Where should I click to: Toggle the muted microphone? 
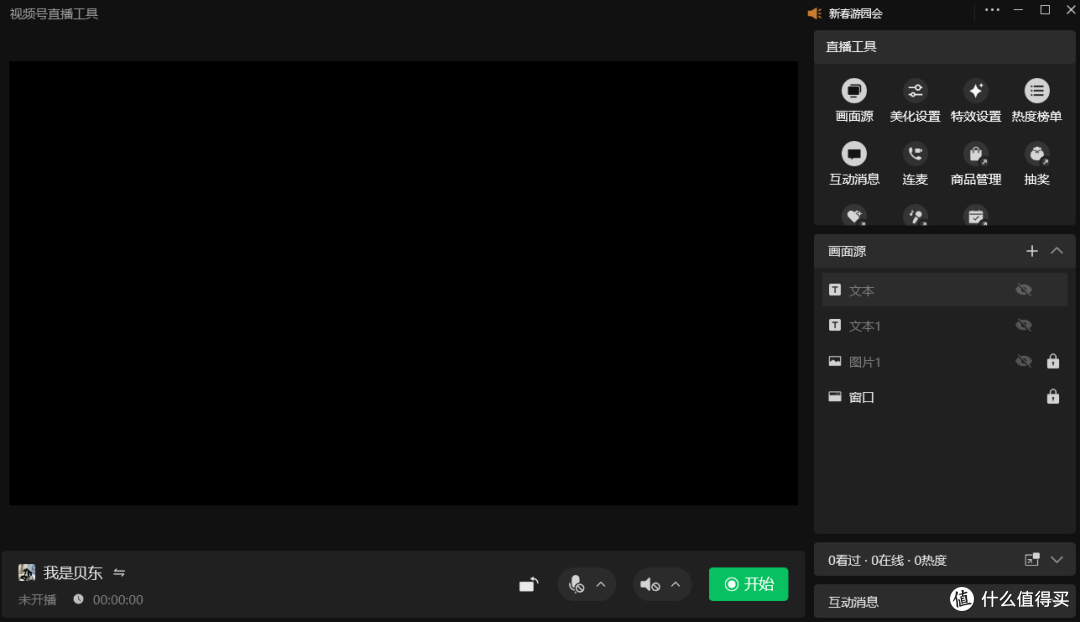coord(576,585)
